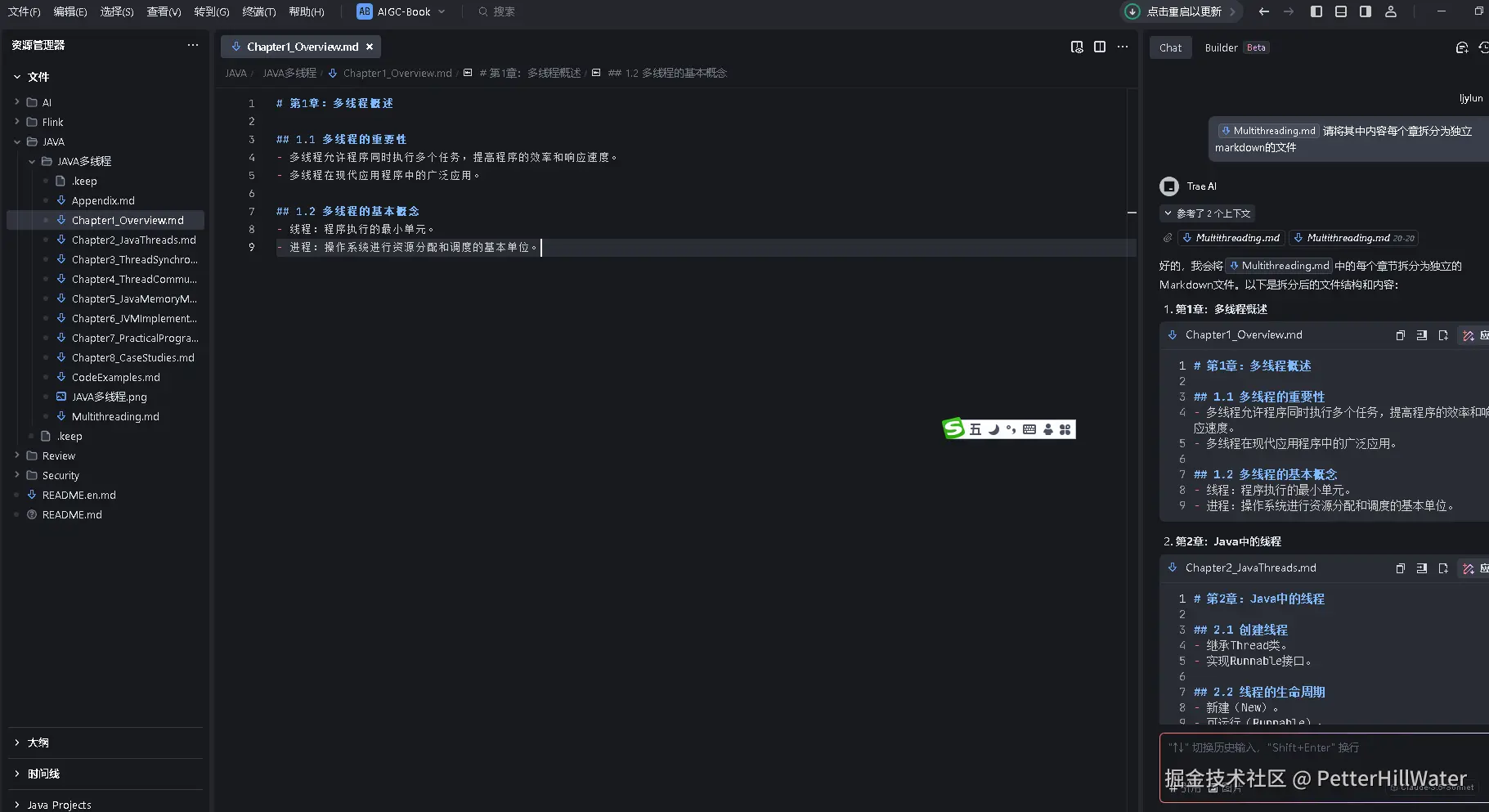Open the 文件(F) menu
Image resolution: width=1489 pixels, height=812 pixels.
[x=24, y=11]
